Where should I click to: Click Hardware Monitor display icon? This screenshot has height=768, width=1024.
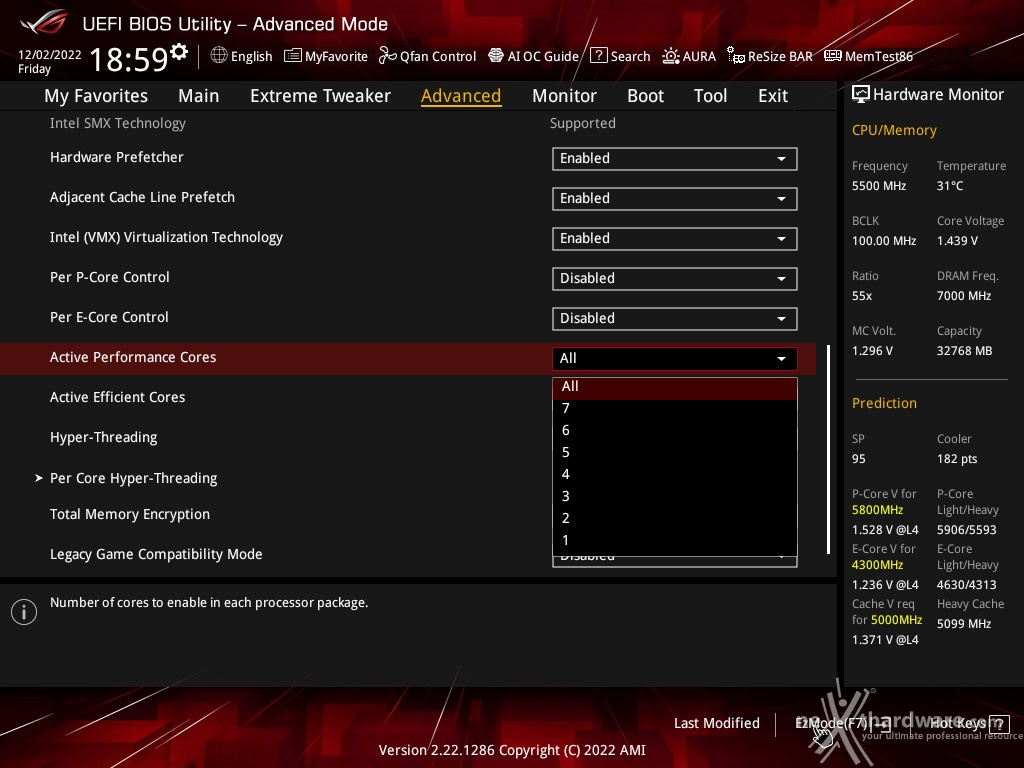pos(861,95)
